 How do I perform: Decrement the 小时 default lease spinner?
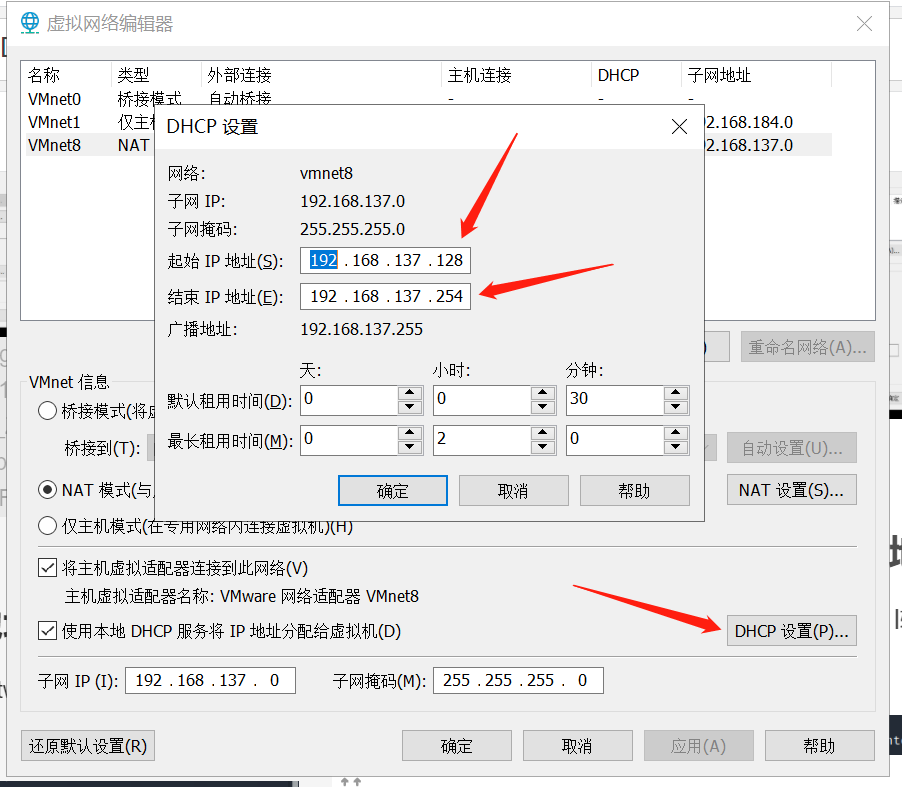click(542, 406)
